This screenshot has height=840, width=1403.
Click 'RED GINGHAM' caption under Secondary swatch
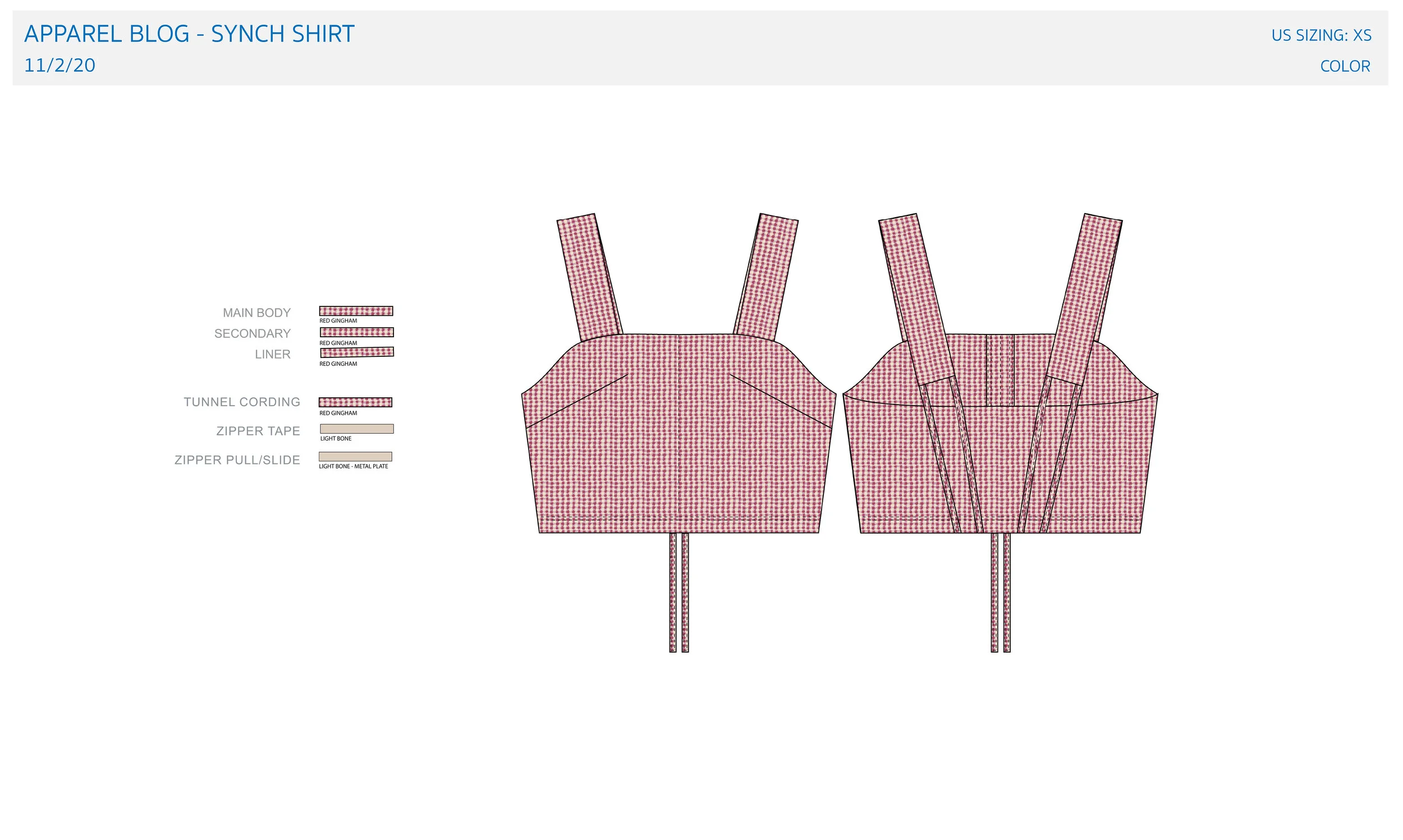click(338, 343)
